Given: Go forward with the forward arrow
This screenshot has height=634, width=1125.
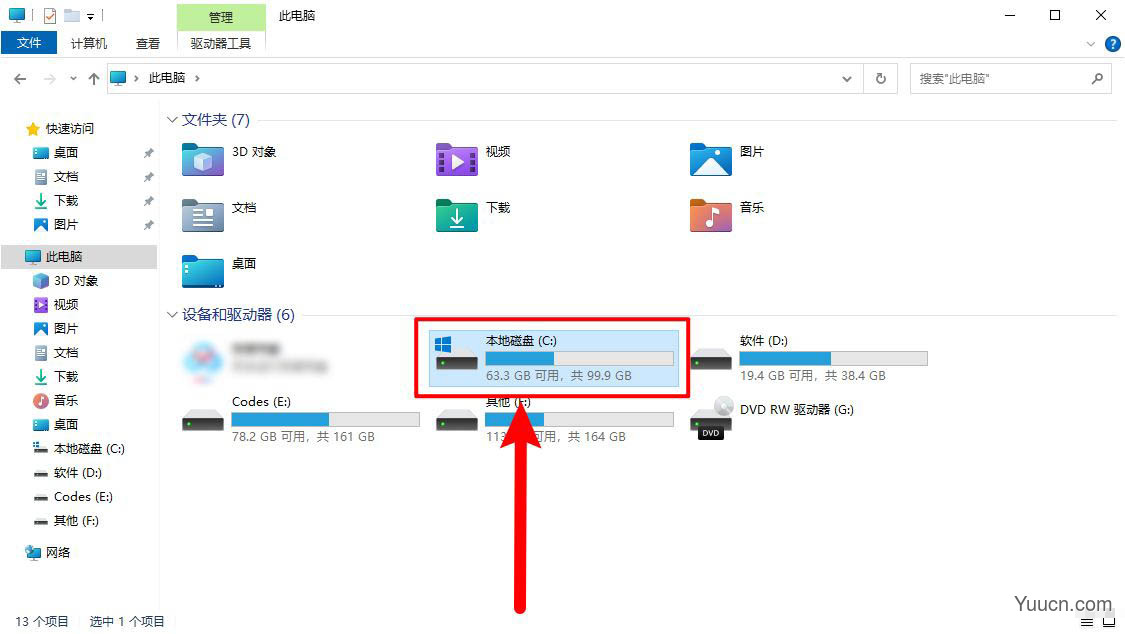Looking at the screenshot, I should [x=50, y=79].
